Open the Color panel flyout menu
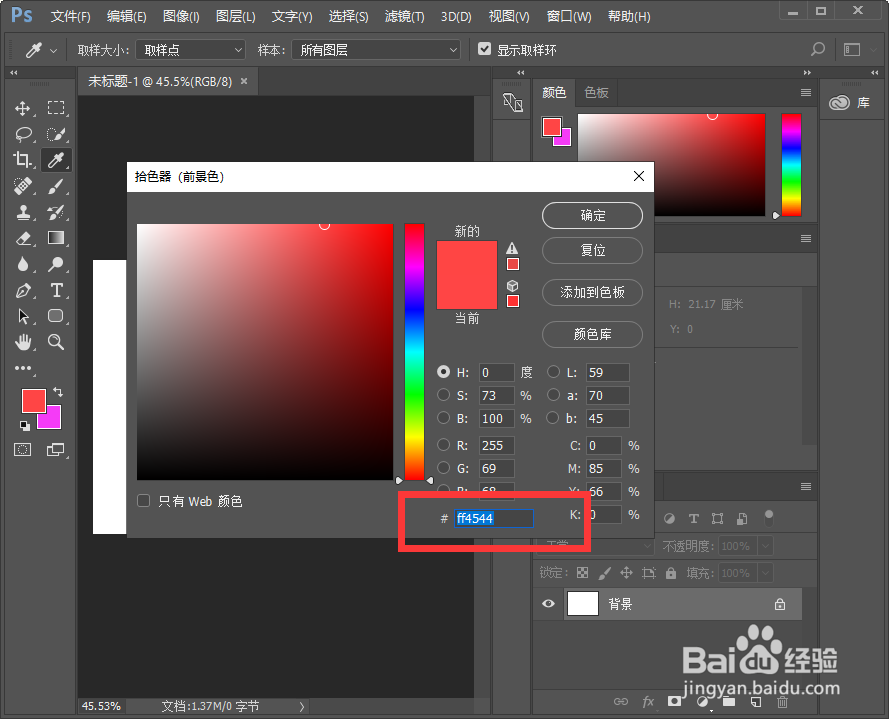889x719 pixels. tap(806, 92)
